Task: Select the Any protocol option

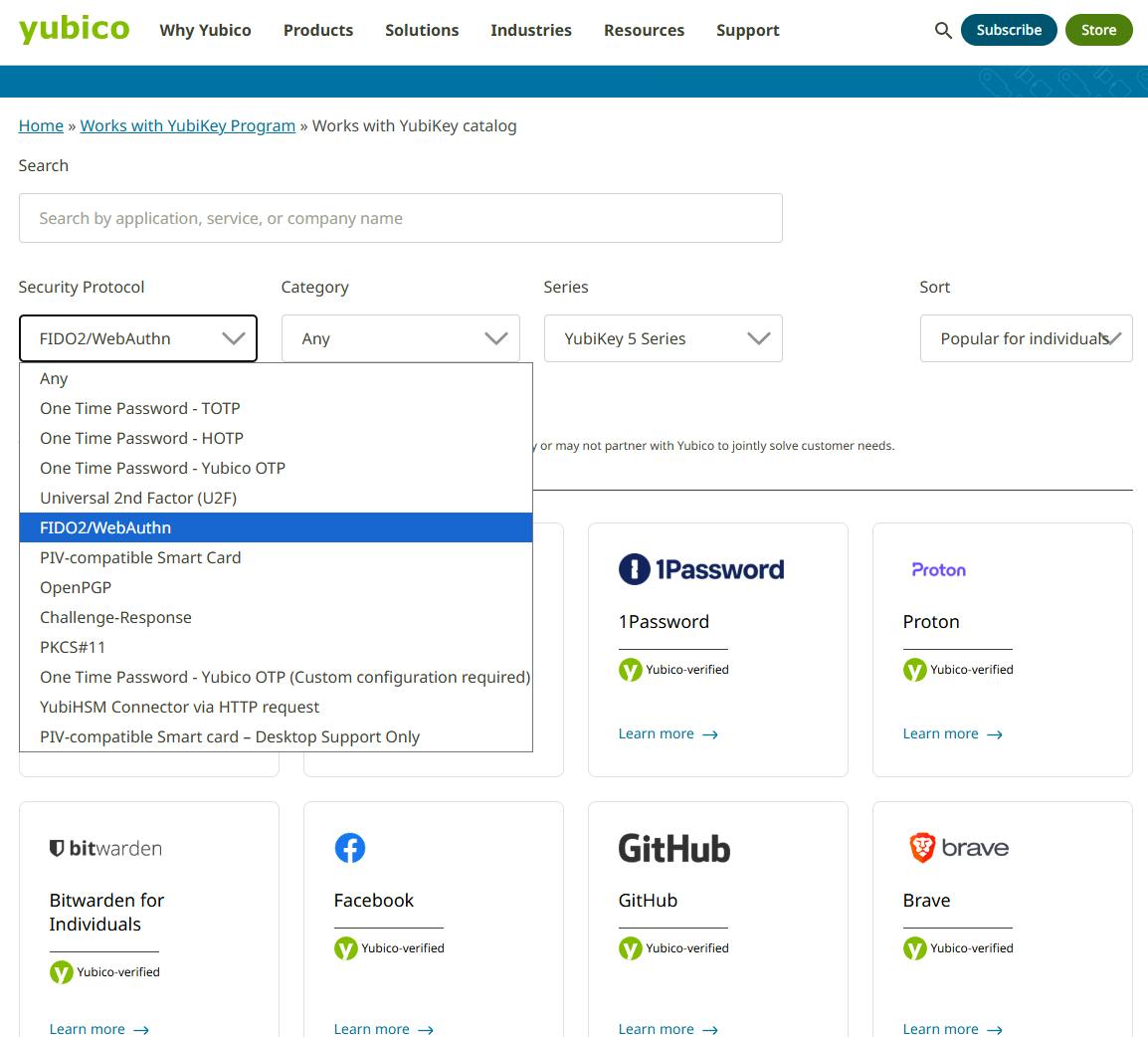Action: tap(276, 378)
